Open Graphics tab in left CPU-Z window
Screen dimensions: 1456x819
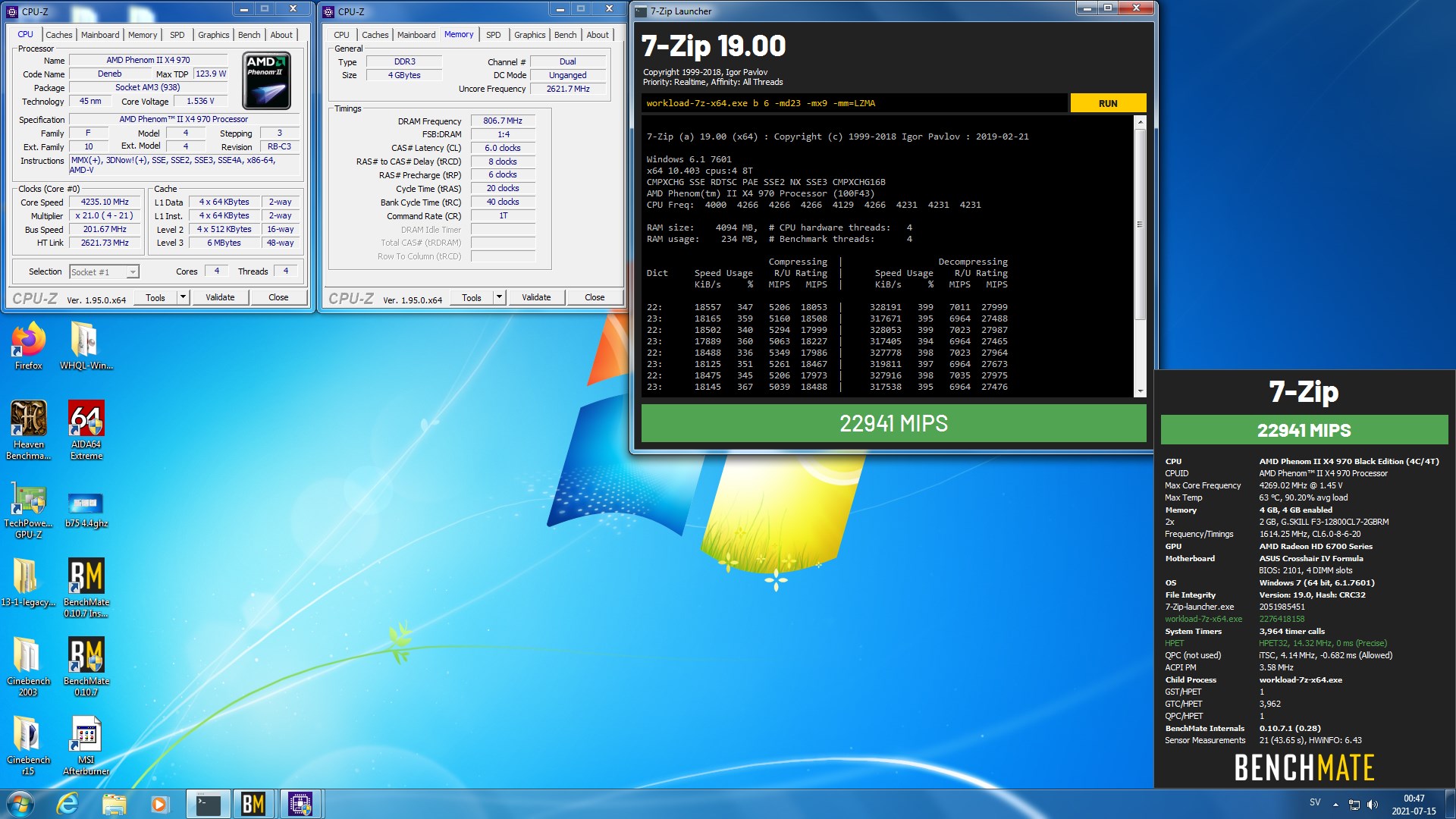[213, 35]
